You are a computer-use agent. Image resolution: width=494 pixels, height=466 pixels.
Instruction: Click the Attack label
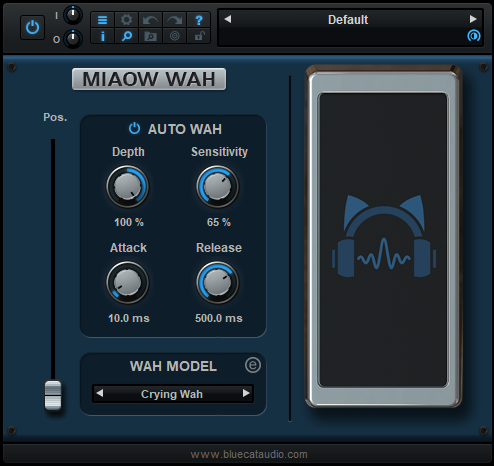[x=128, y=248]
